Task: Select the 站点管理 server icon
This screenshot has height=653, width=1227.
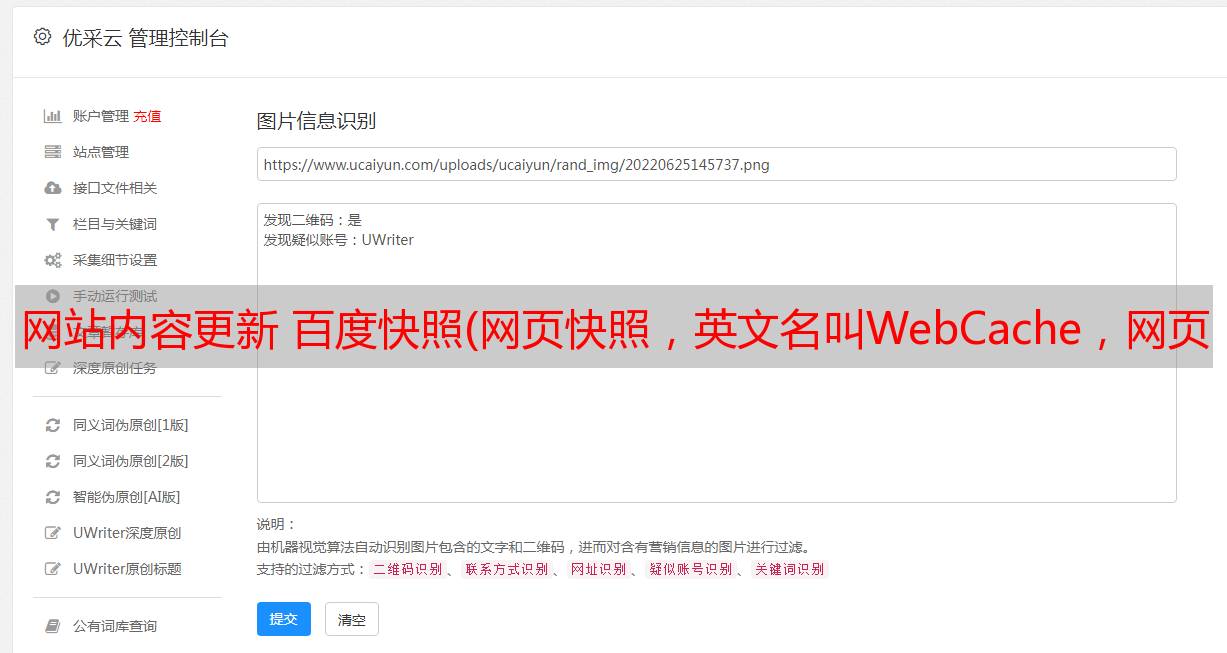Action: [x=53, y=152]
